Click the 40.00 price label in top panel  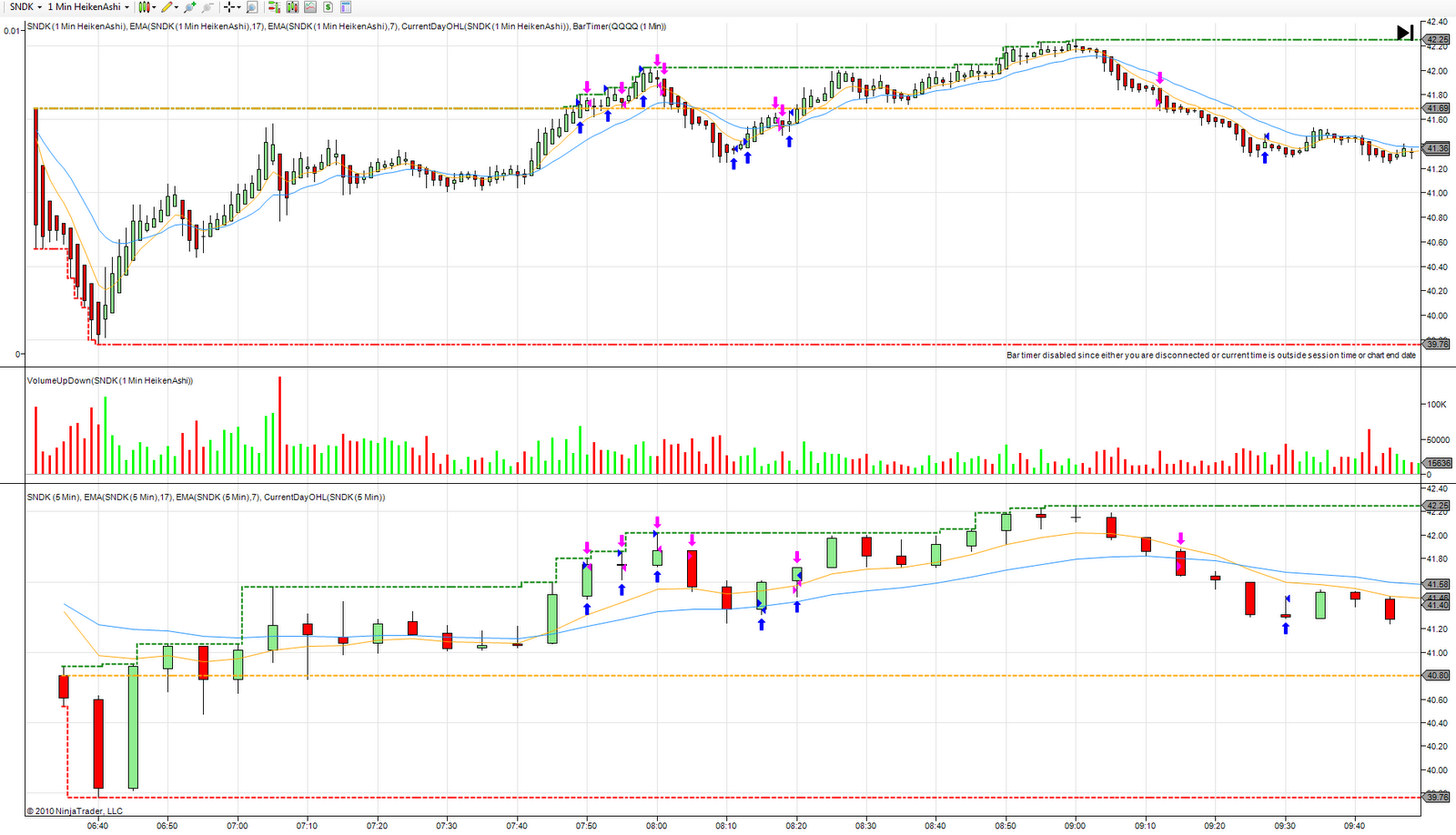pyautogui.click(x=1437, y=317)
